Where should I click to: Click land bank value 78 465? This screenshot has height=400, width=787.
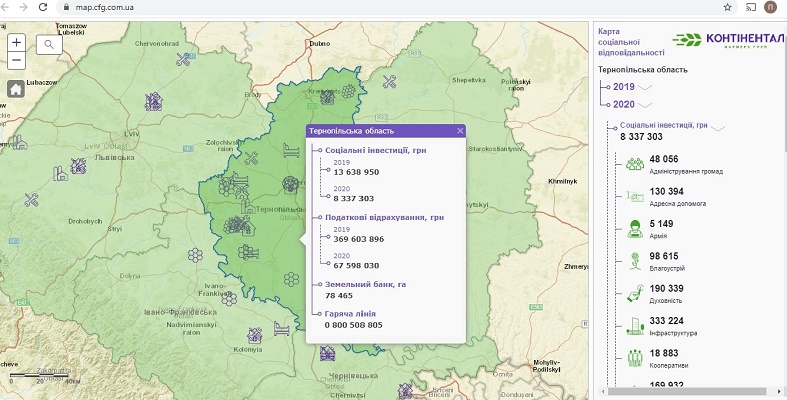coord(339,296)
